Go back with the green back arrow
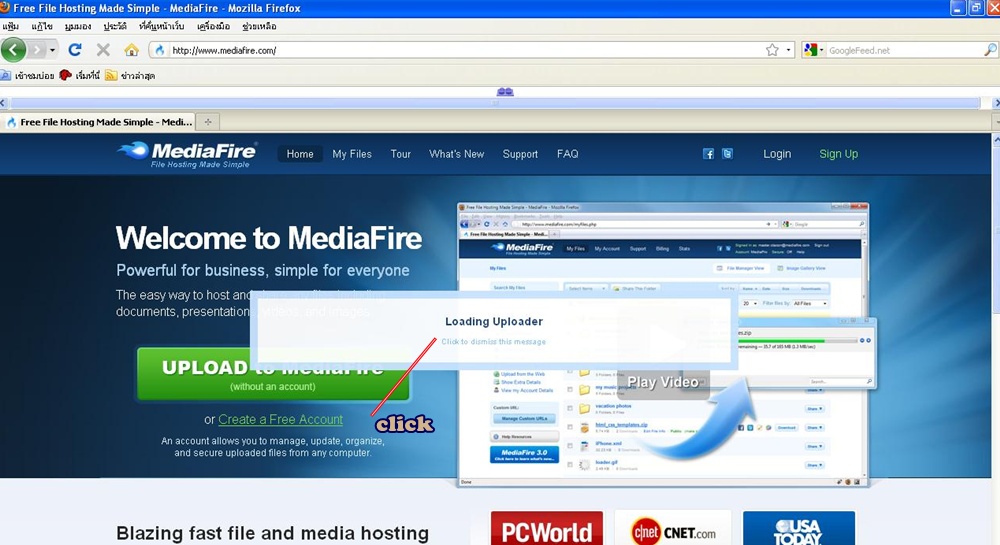The height and width of the screenshot is (545, 1000). [x=13, y=50]
